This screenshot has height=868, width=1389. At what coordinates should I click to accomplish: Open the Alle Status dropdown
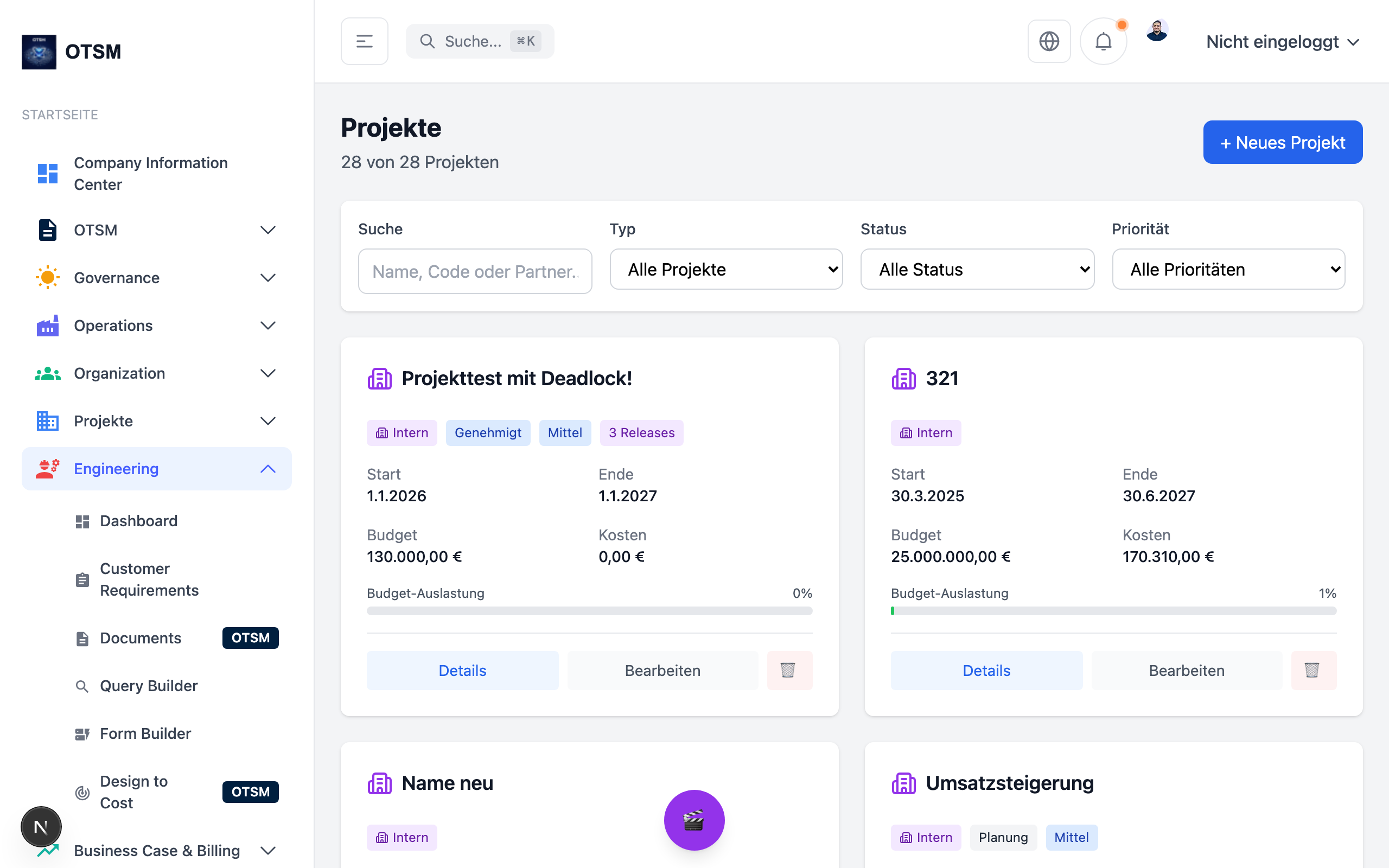pos(977,269)
